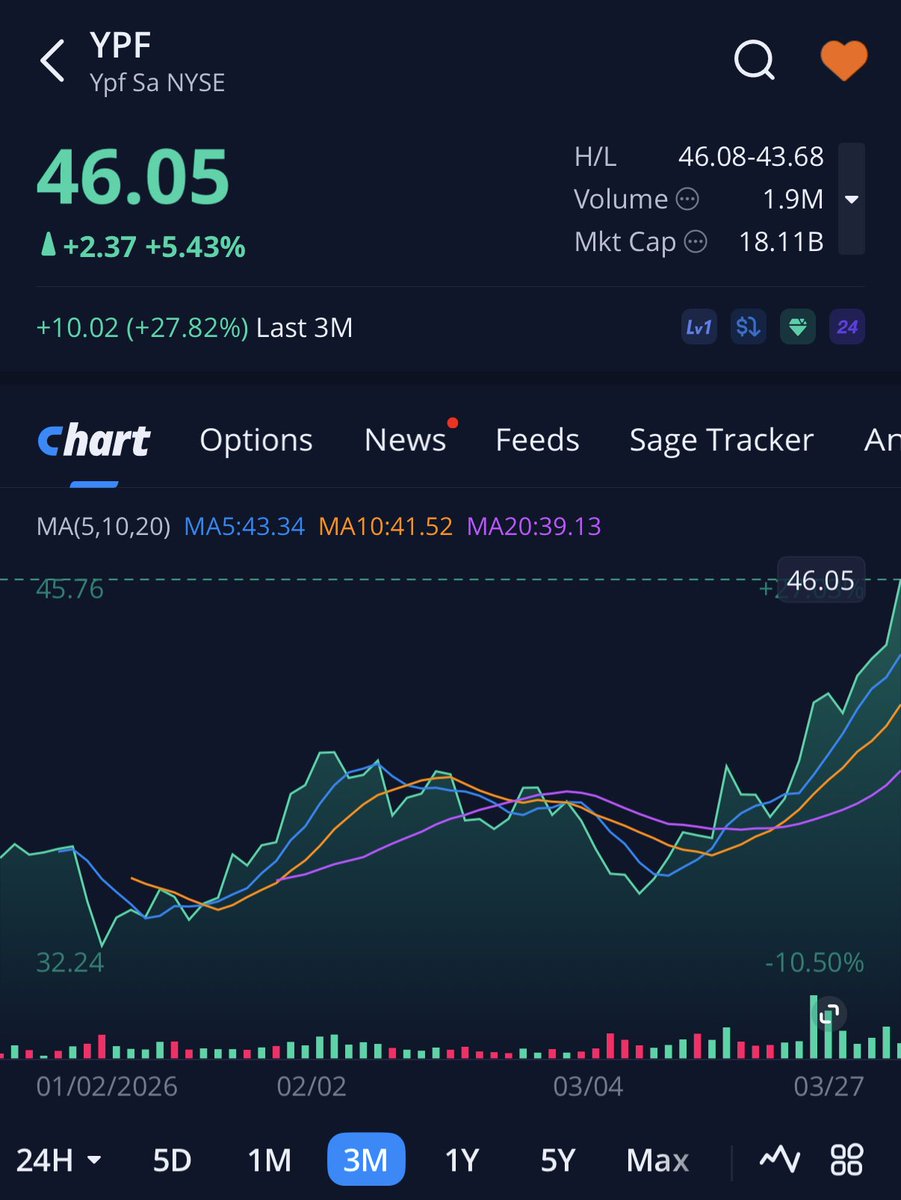Go back using the left arrow

(52, 61)
